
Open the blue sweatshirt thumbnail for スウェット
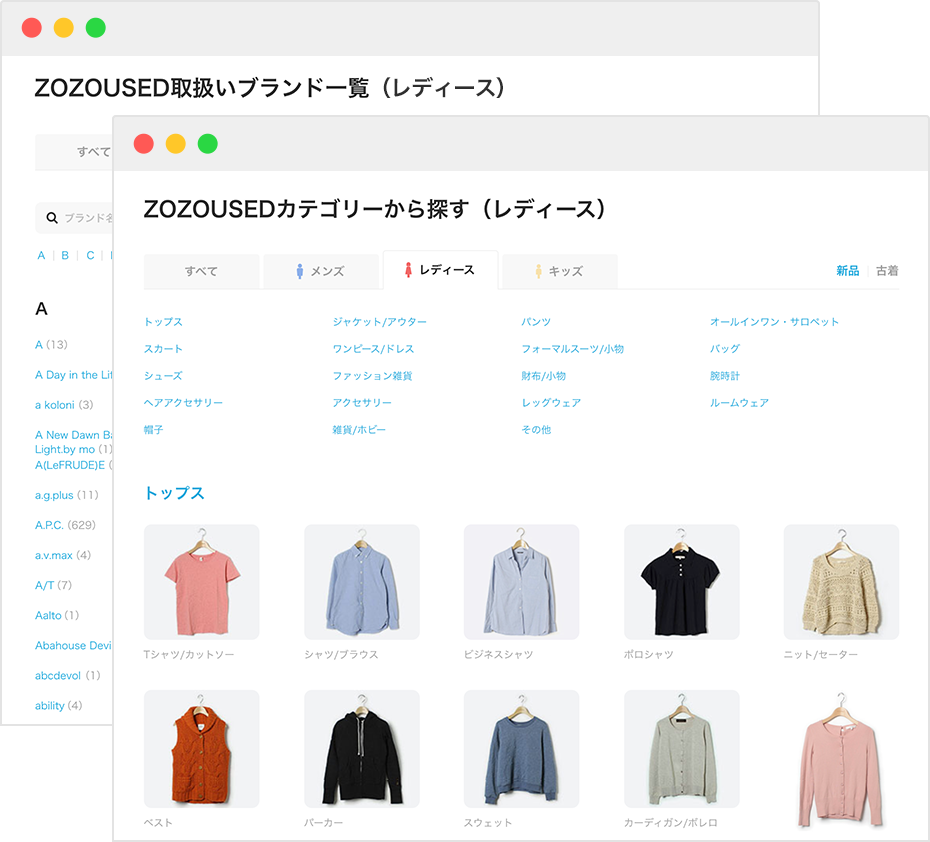pos(521,748)
